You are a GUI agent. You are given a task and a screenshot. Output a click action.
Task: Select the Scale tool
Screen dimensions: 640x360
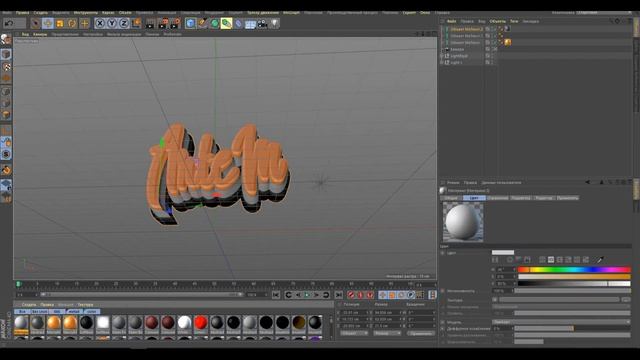coord(60,23)
